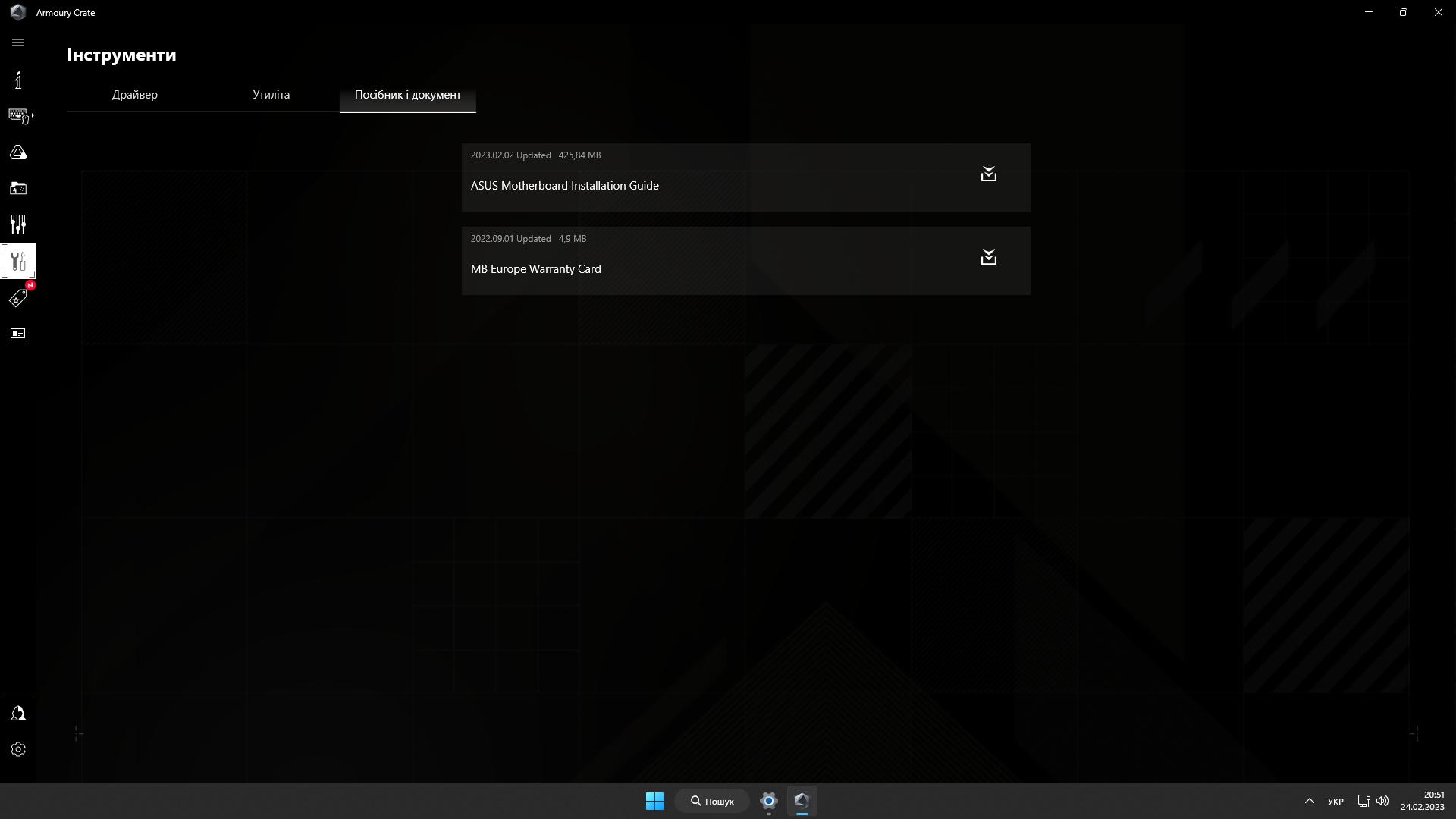1456x819 pixels.
Task: Switch to the Утиліта tab
Action: coord(271,95)
